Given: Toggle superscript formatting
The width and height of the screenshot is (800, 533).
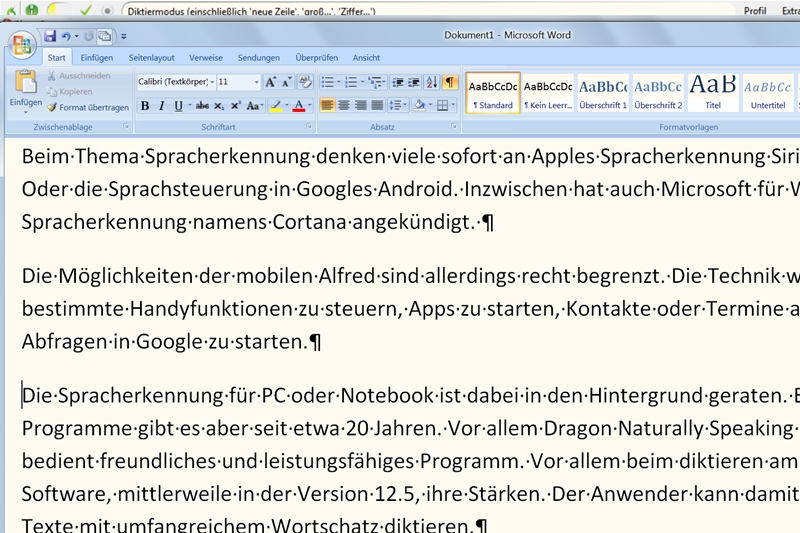Looking at the screenshot, I should pyautogui.click(x=235, y=106).
